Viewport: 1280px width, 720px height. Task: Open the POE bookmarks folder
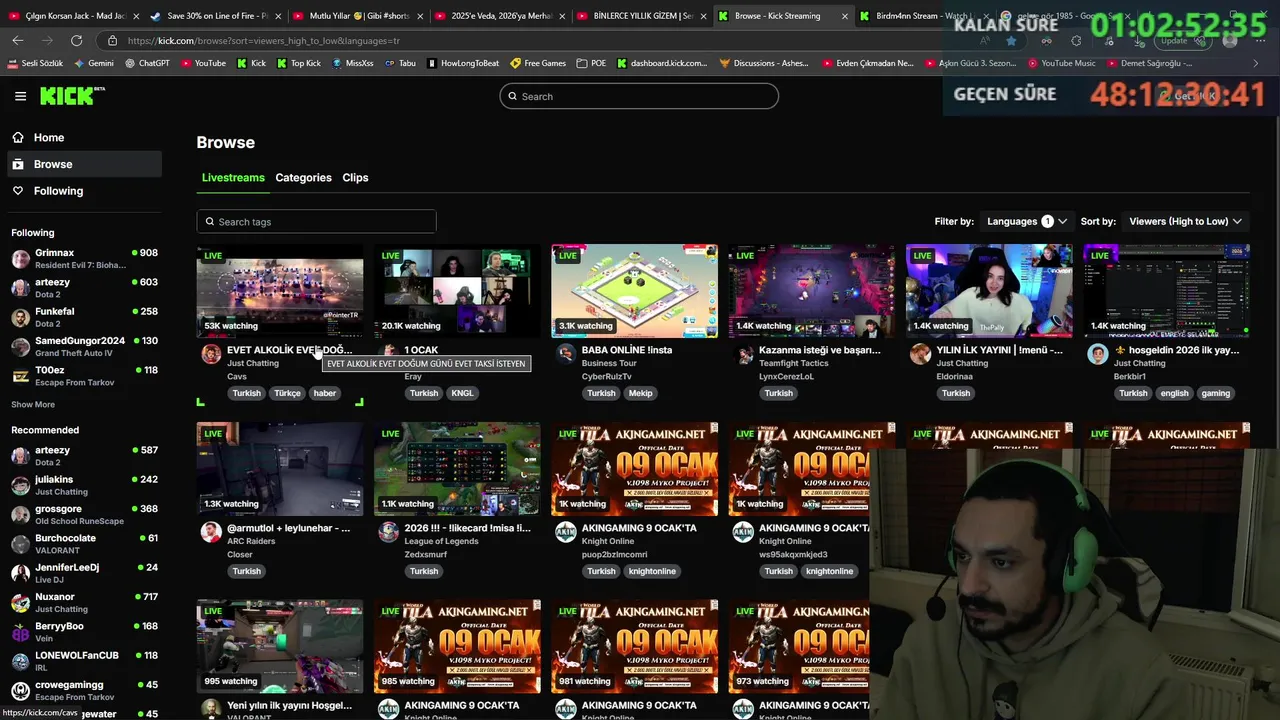[x=591, y=63]
